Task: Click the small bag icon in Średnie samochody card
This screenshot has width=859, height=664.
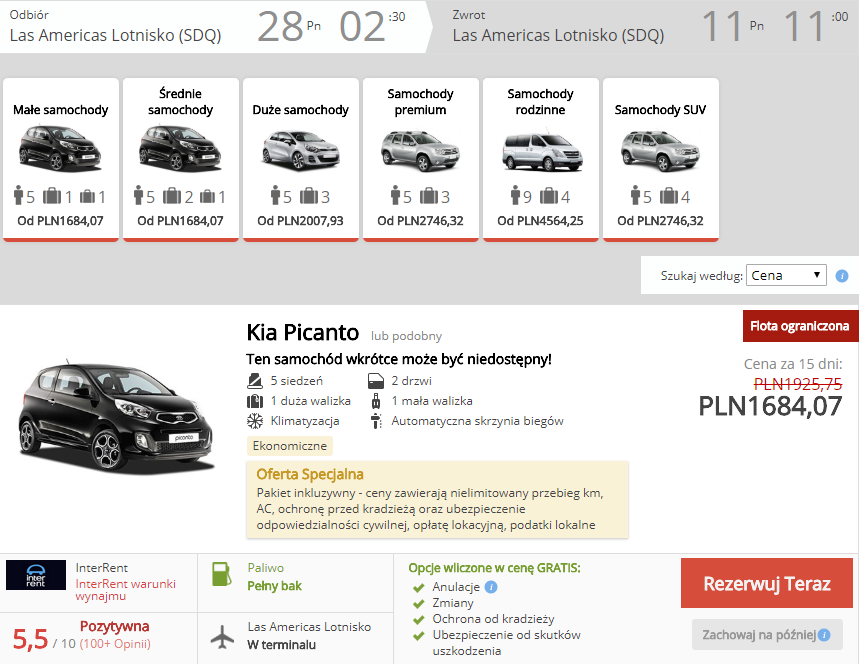Action: click(x=207, y=196)
